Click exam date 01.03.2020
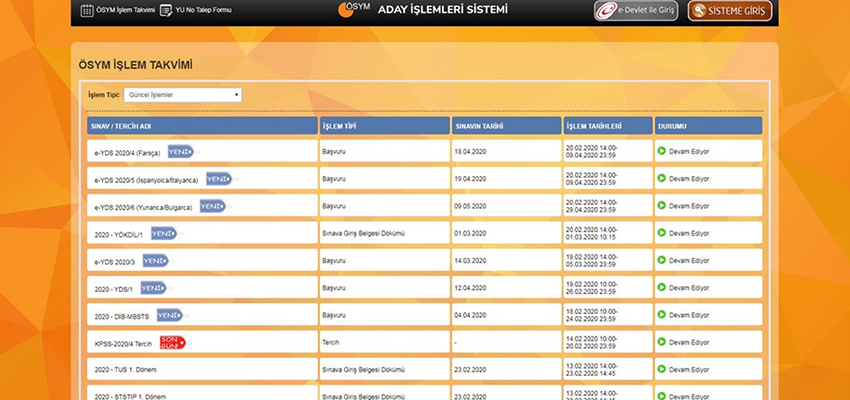 click(x=470, y=234)
